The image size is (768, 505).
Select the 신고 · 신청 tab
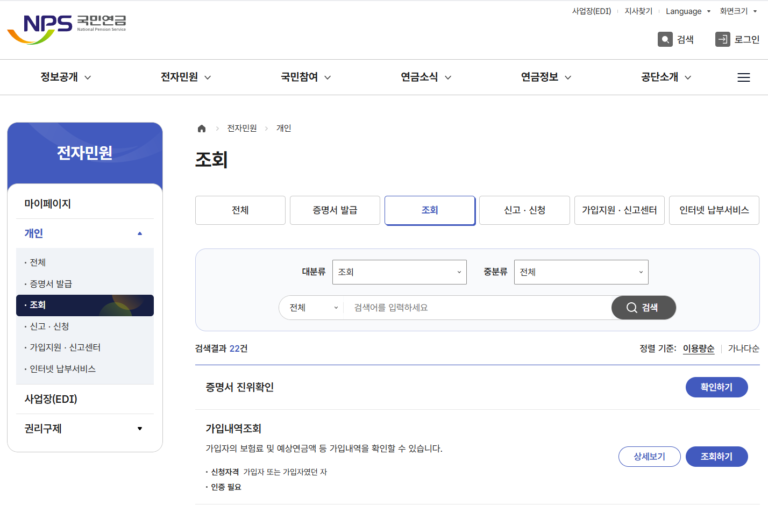[x=525, y=210]
